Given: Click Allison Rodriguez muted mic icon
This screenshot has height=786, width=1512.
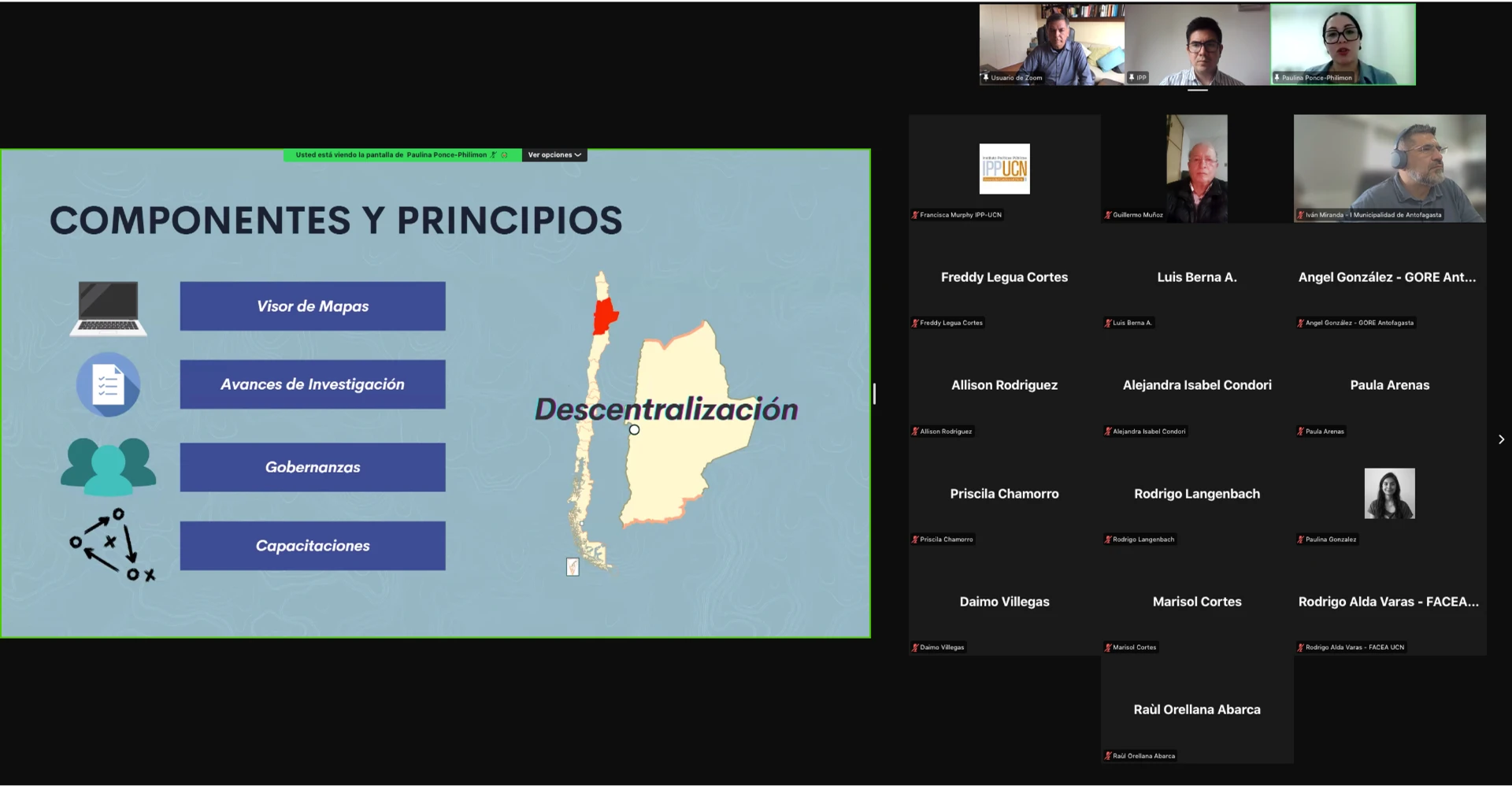Looking at the screenshot, I should (x=915, y=432).
